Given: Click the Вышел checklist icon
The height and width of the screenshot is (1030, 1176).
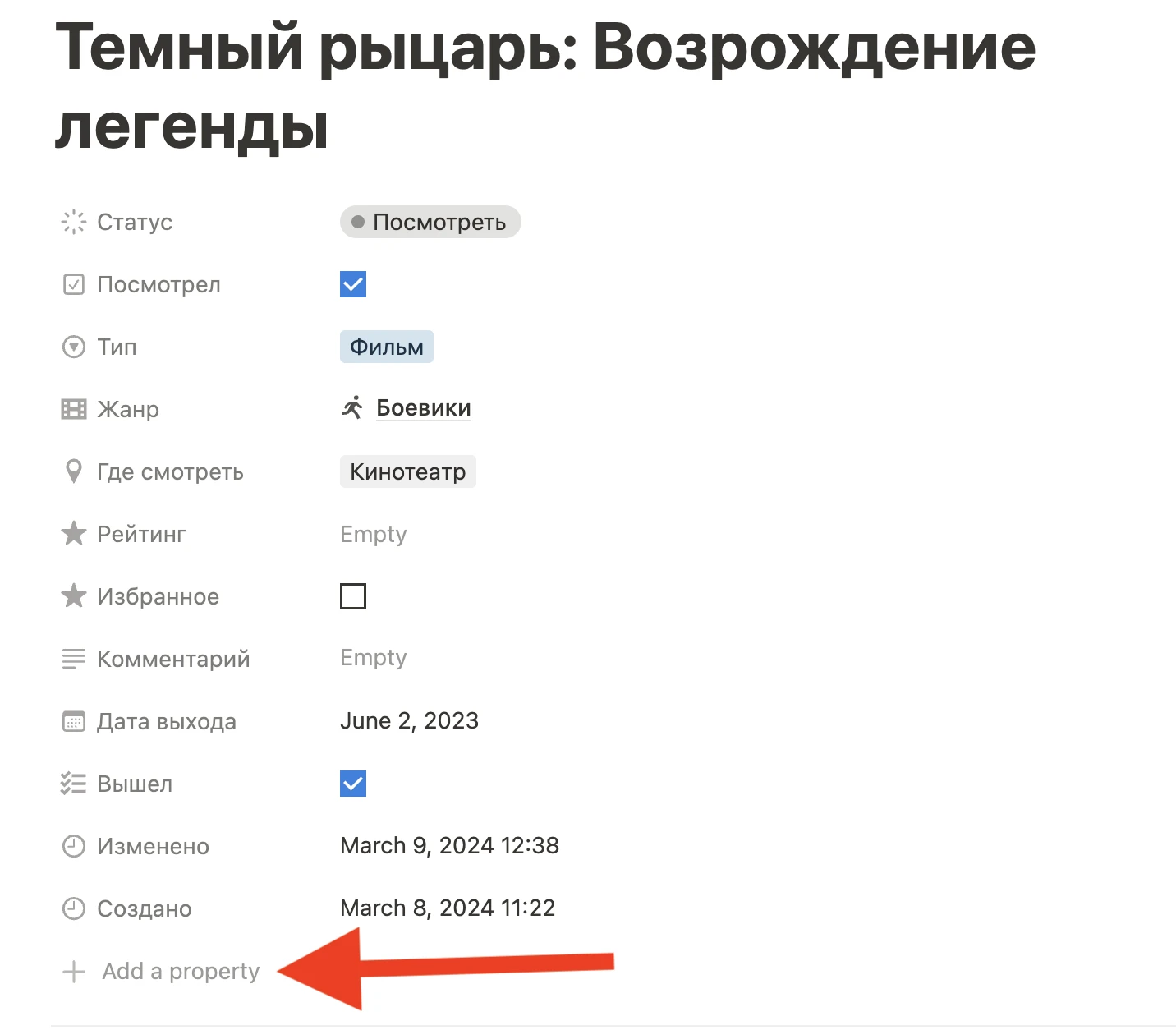Looking at the screenshot, I should click(74, 784).
